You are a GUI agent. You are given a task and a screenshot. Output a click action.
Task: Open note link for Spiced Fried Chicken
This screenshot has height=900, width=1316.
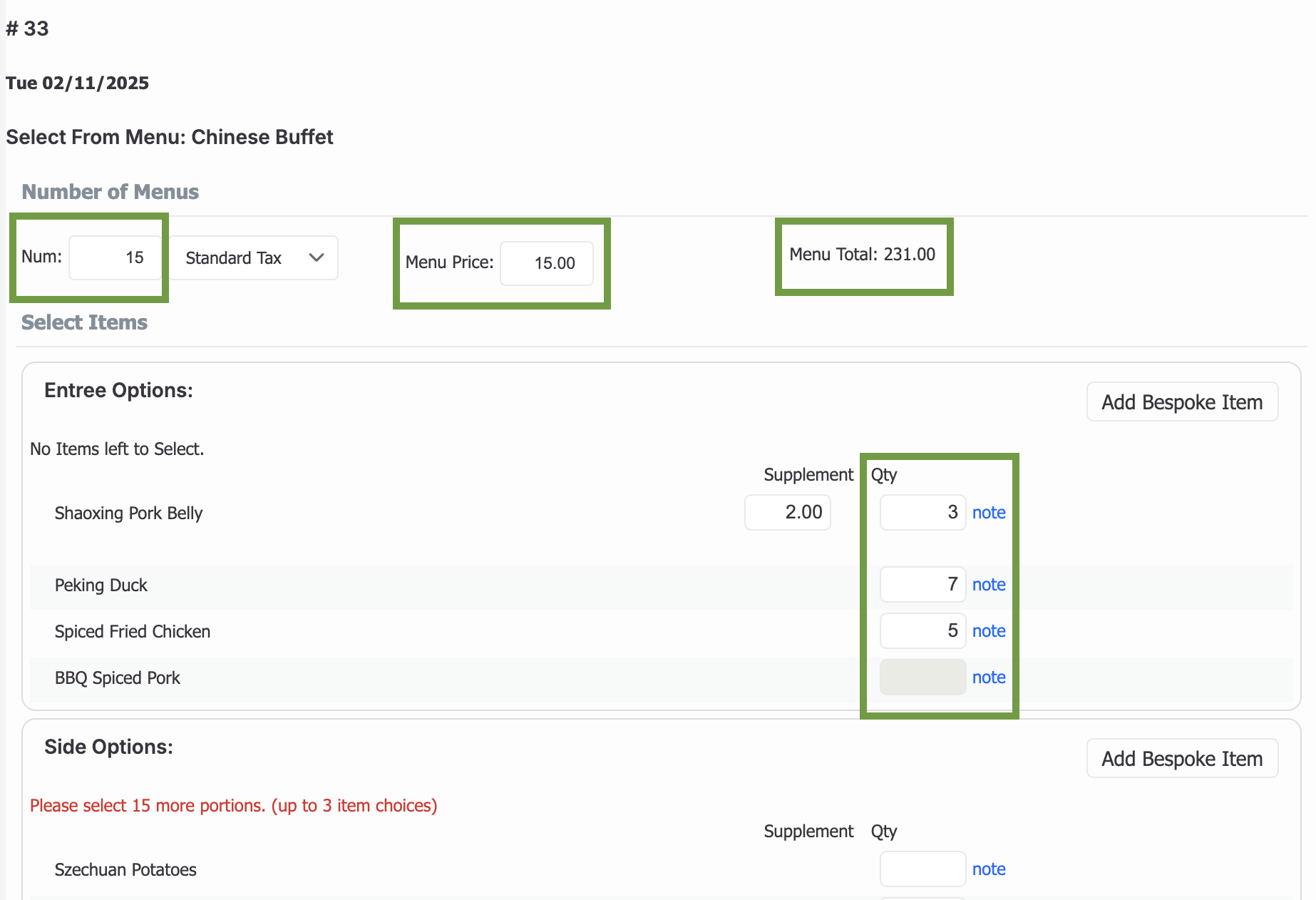(x=988, y=631)
